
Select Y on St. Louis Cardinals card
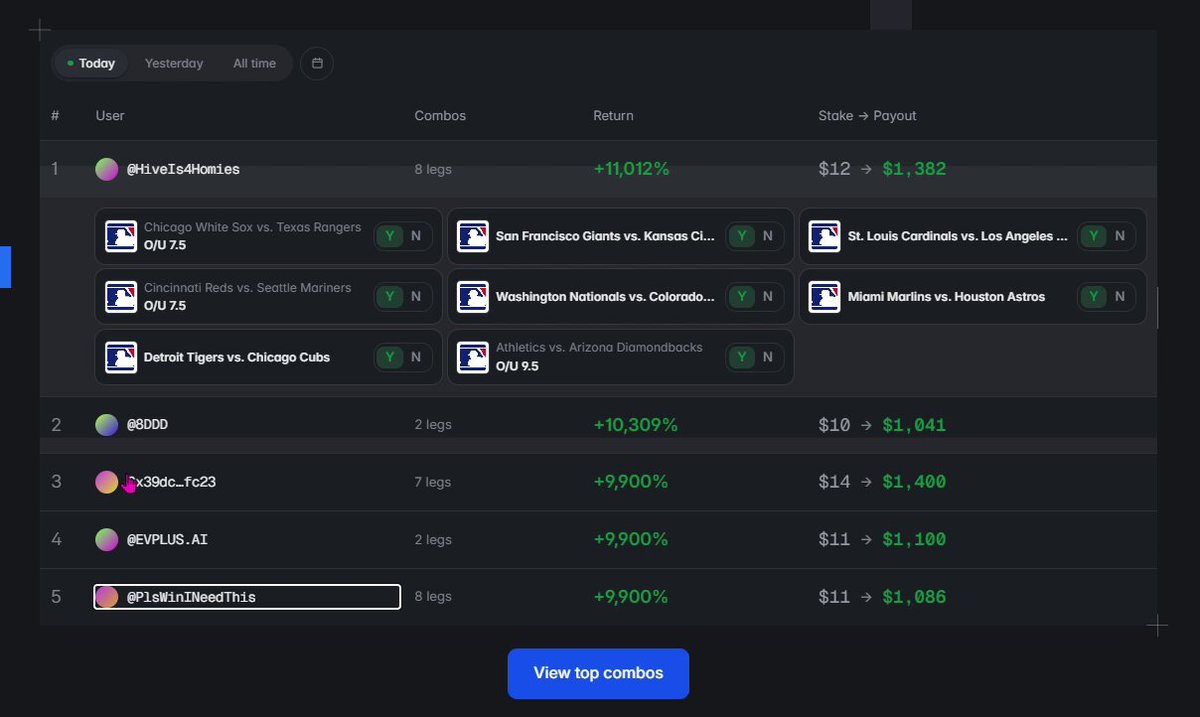[1094, 236]
